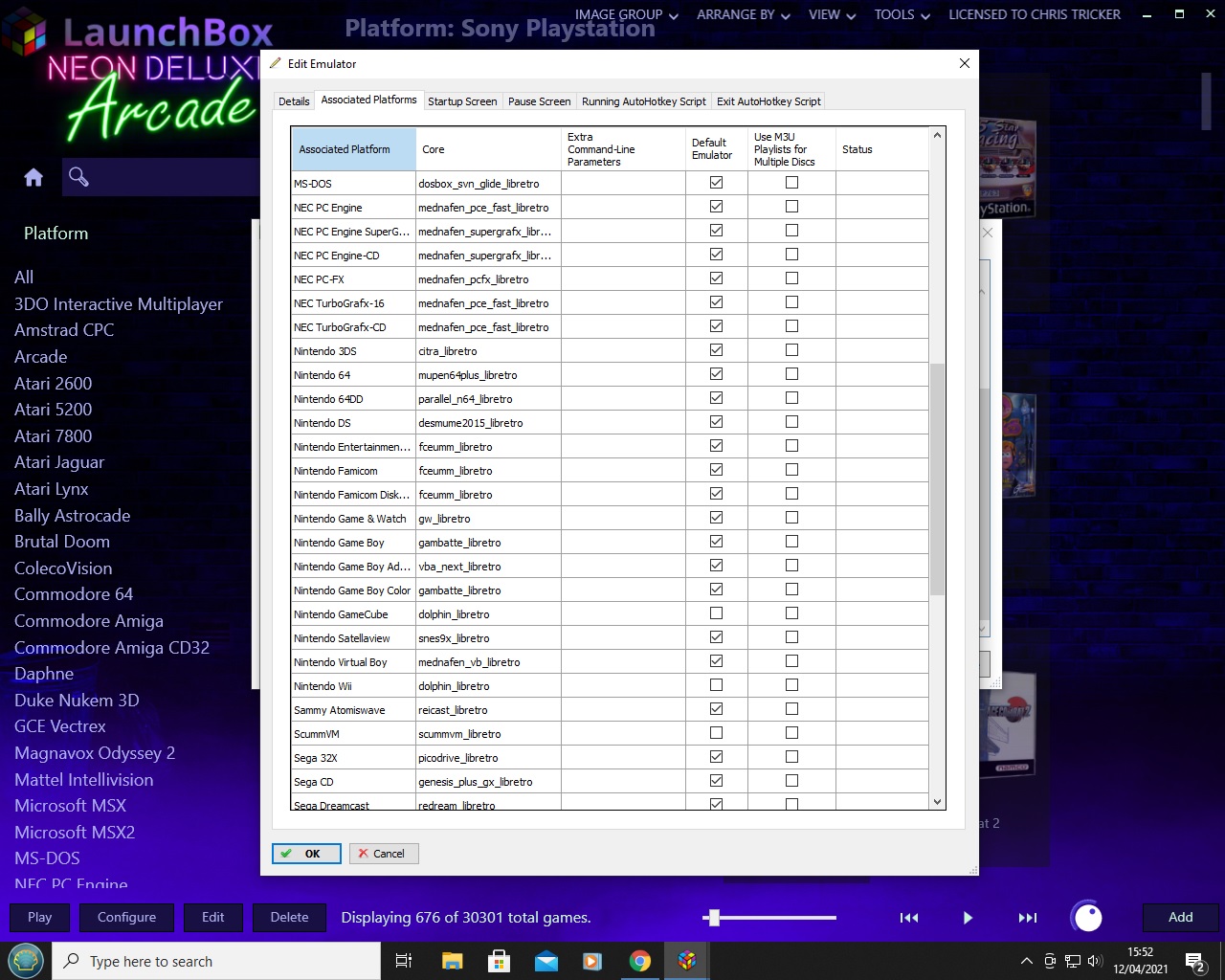Open Mail app on taskbar
Image resolution: width=1225 pixels, height=980 pixels.
pos(546,961)
